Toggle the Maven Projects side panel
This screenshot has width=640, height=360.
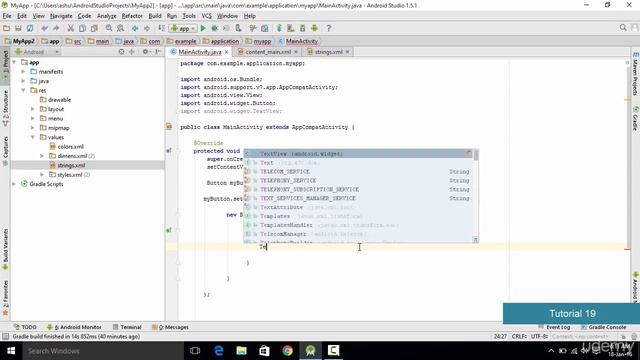point(635,74)
